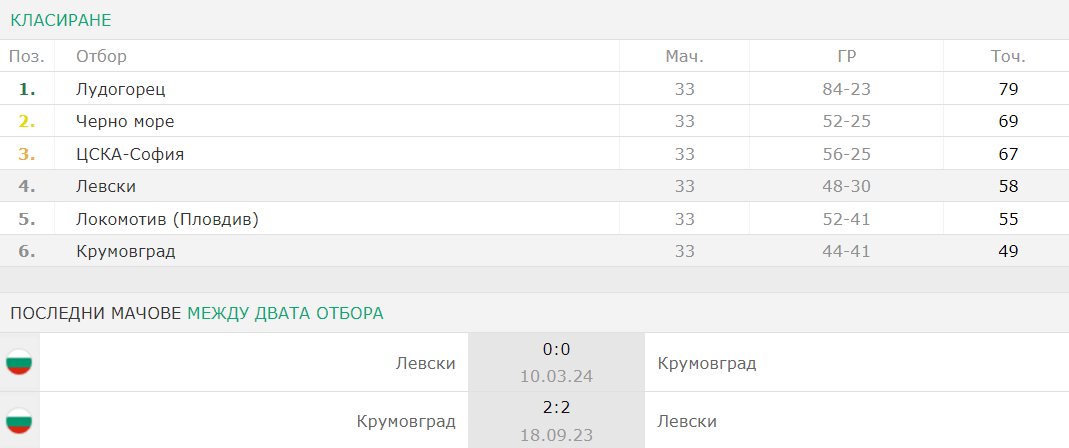This screenshot has width=1069, height=448.
Task: Click the ГР column header
Action: (846, 56)
